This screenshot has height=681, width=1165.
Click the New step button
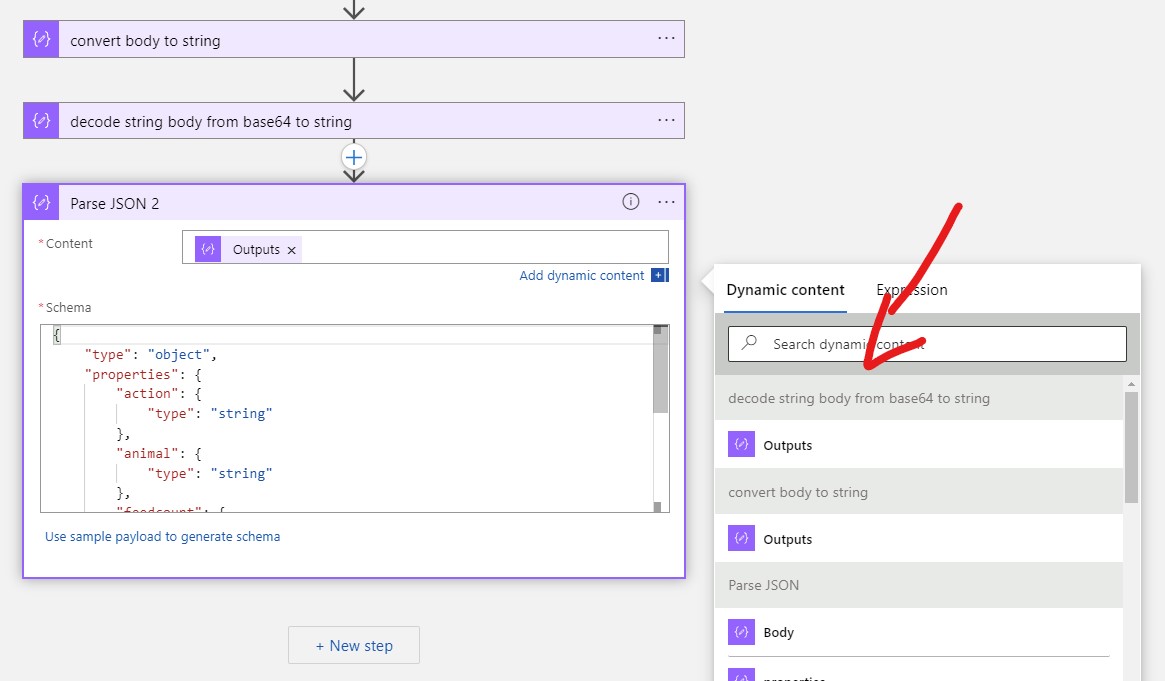(x=354, y=646)
